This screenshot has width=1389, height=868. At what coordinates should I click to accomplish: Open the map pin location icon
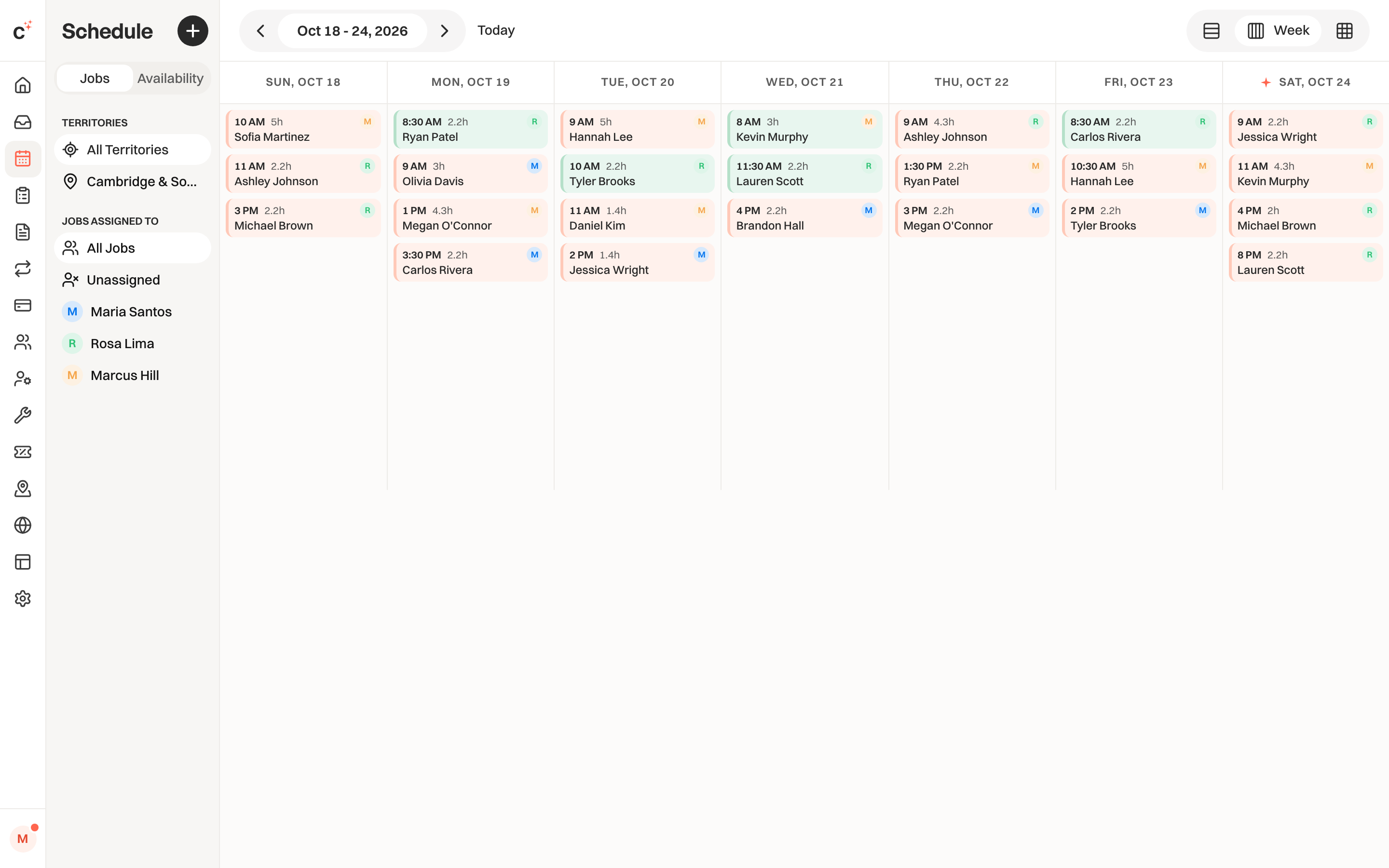point(22,488)
